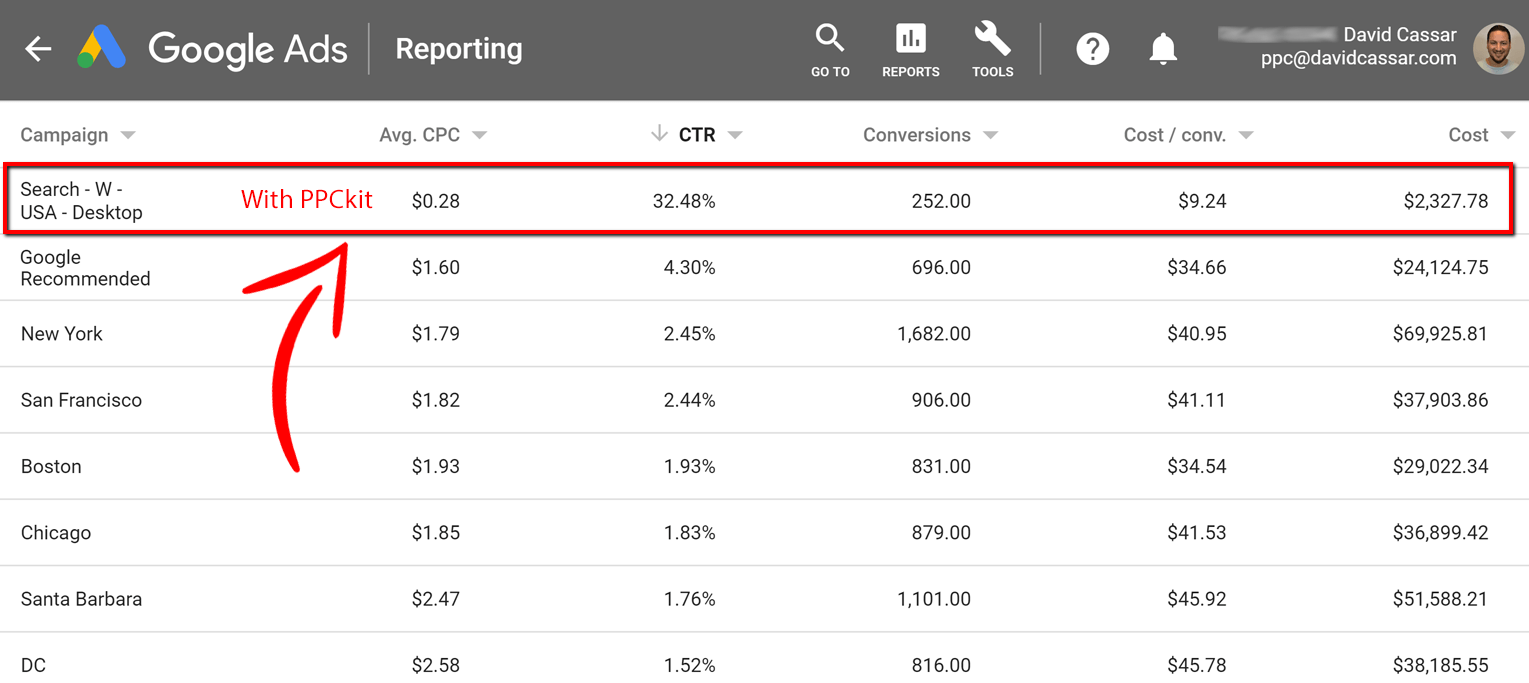Go back using the left arrow

click(x=38, y=49)
